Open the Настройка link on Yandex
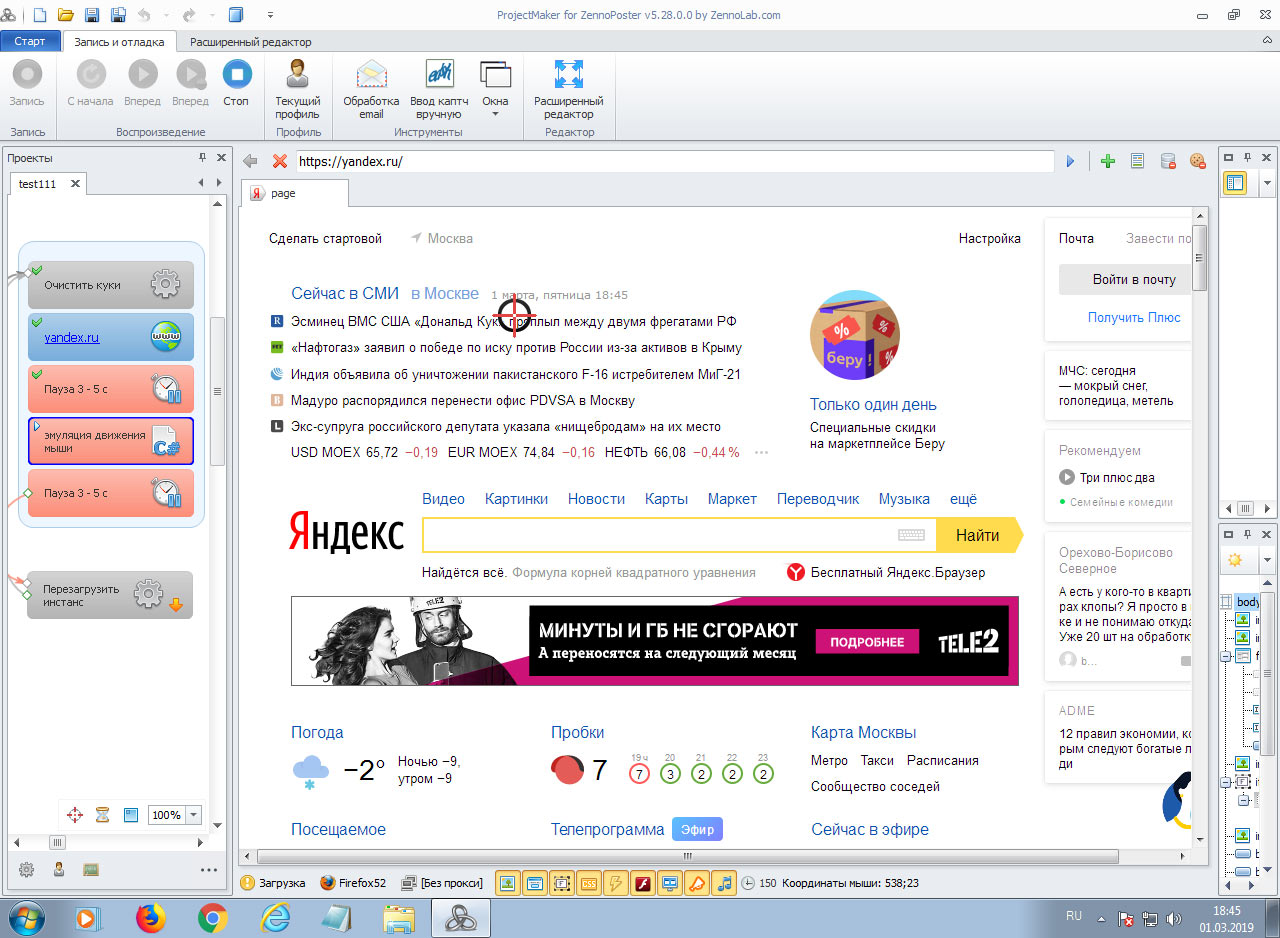Screen dimensions: 1280x938 pyautogui.click(x=990, y=238)
